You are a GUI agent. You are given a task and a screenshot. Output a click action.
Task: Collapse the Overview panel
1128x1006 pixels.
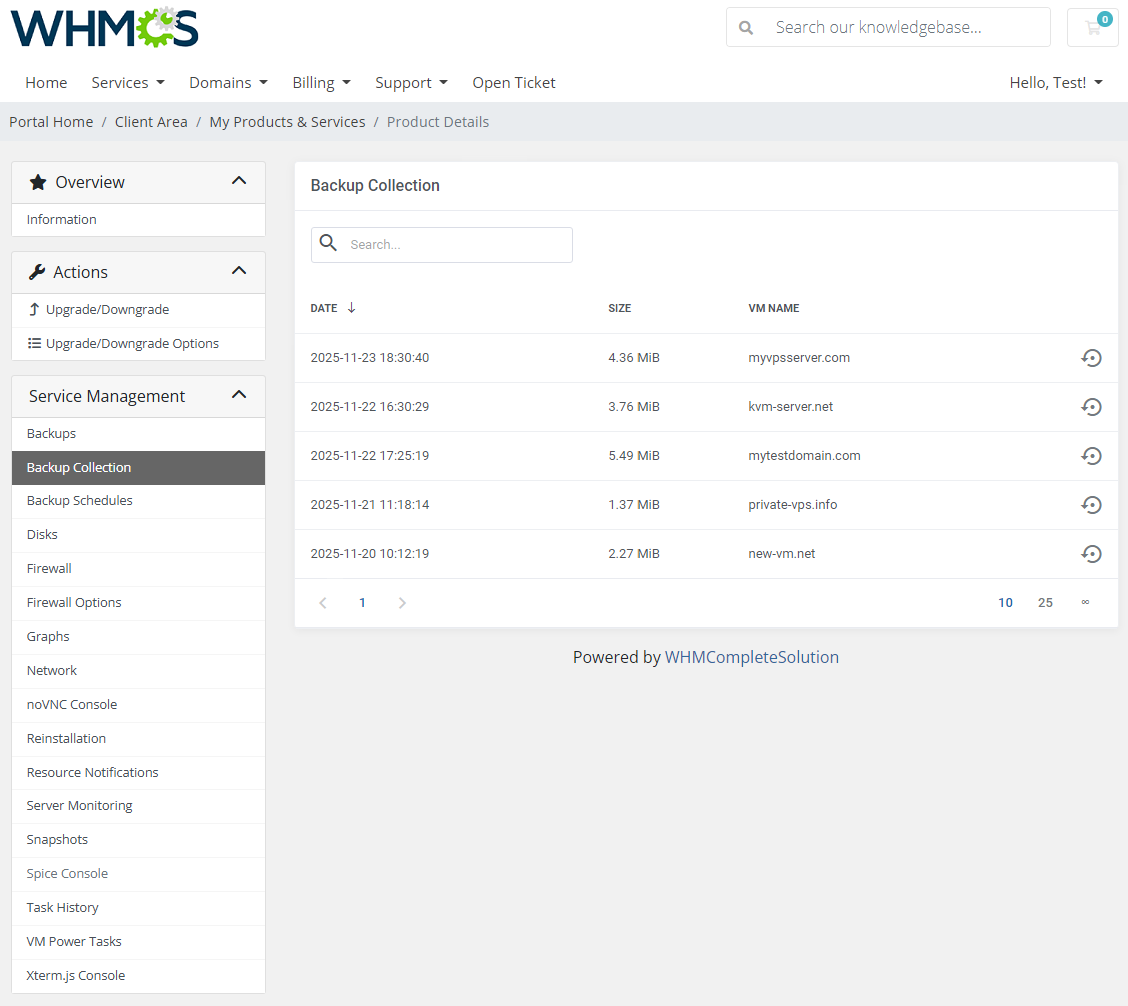click(x=239, y=181)
